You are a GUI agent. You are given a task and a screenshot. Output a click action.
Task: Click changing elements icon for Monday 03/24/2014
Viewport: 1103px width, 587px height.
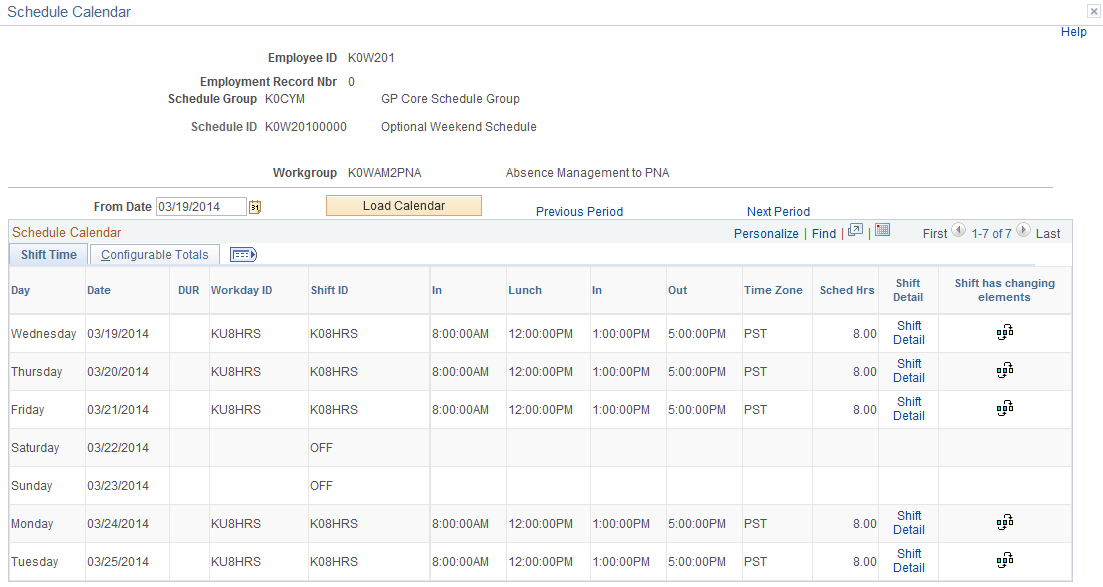point(1005,522)
